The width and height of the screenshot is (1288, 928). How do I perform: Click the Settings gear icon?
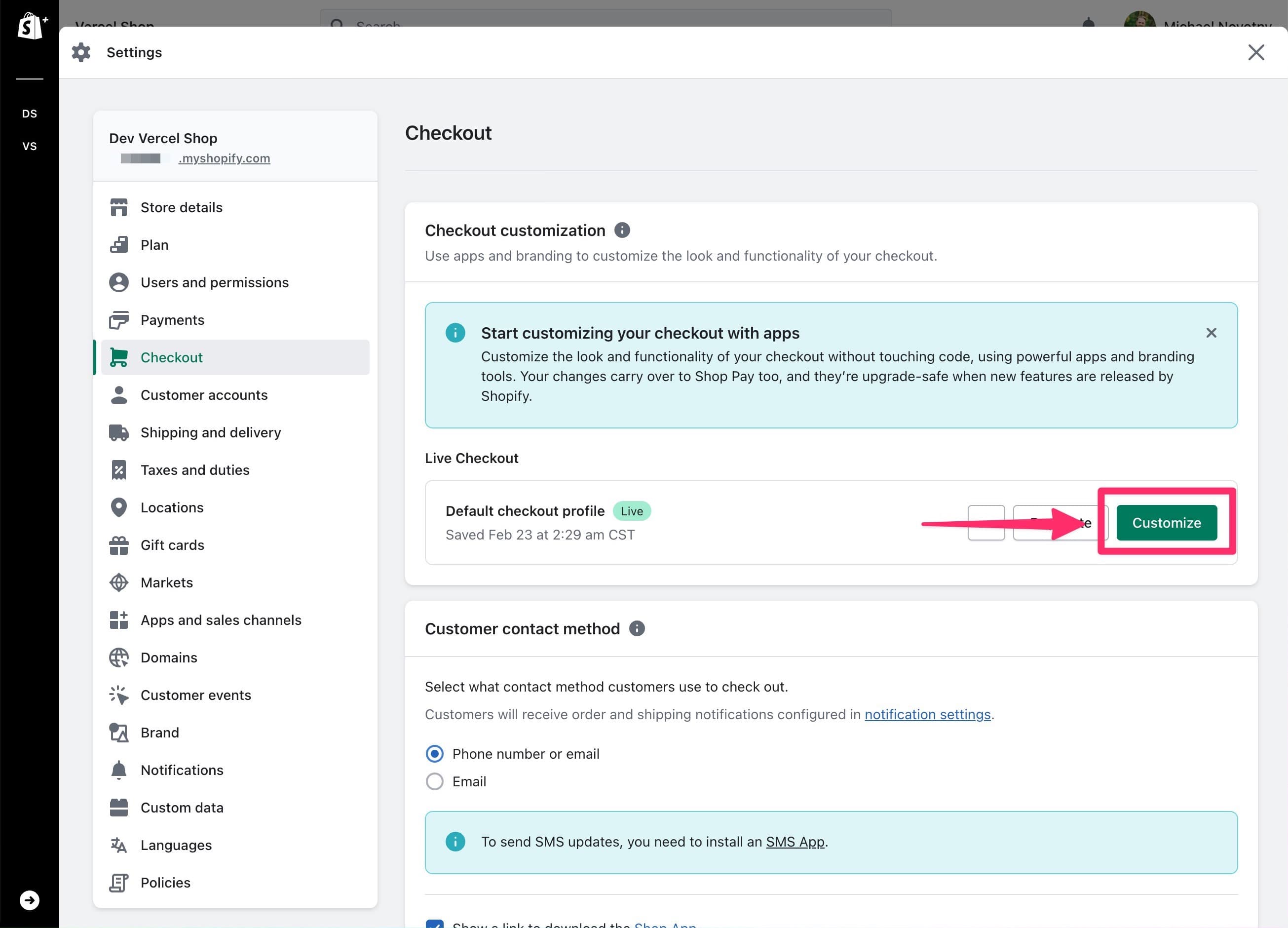80,52
